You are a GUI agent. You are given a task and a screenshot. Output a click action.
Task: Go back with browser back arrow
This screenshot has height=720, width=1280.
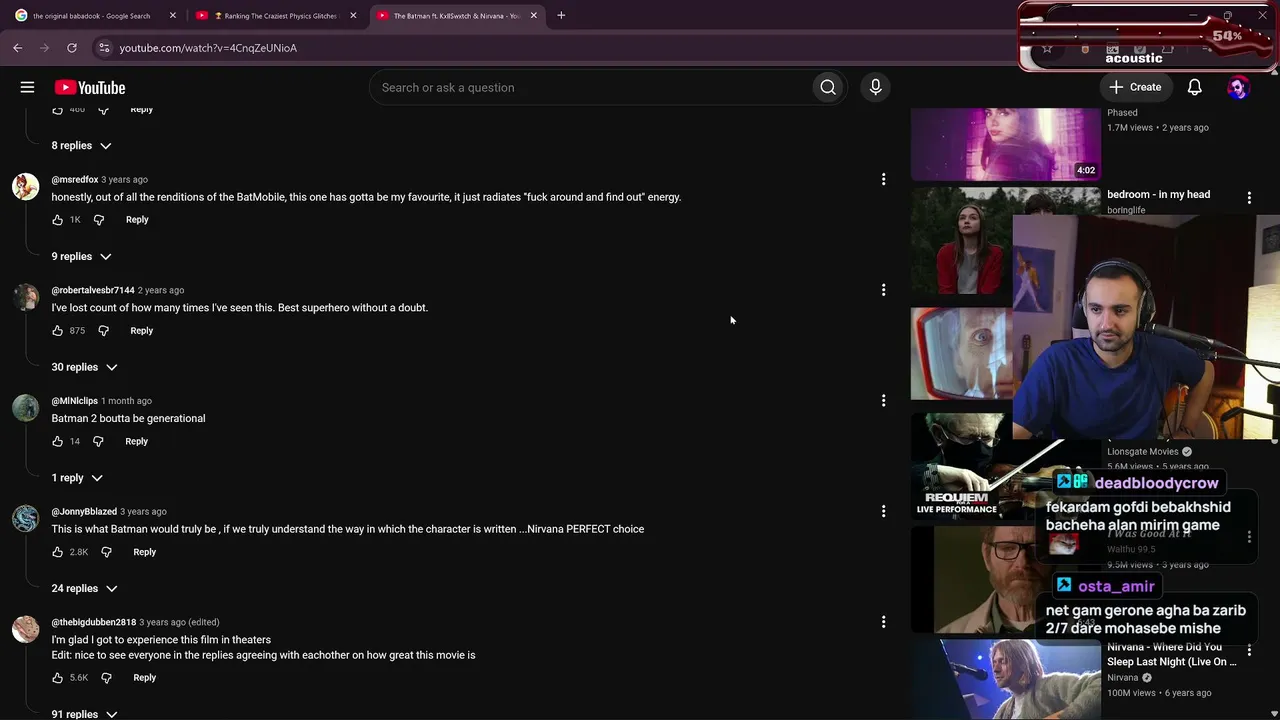pos(18,47)
